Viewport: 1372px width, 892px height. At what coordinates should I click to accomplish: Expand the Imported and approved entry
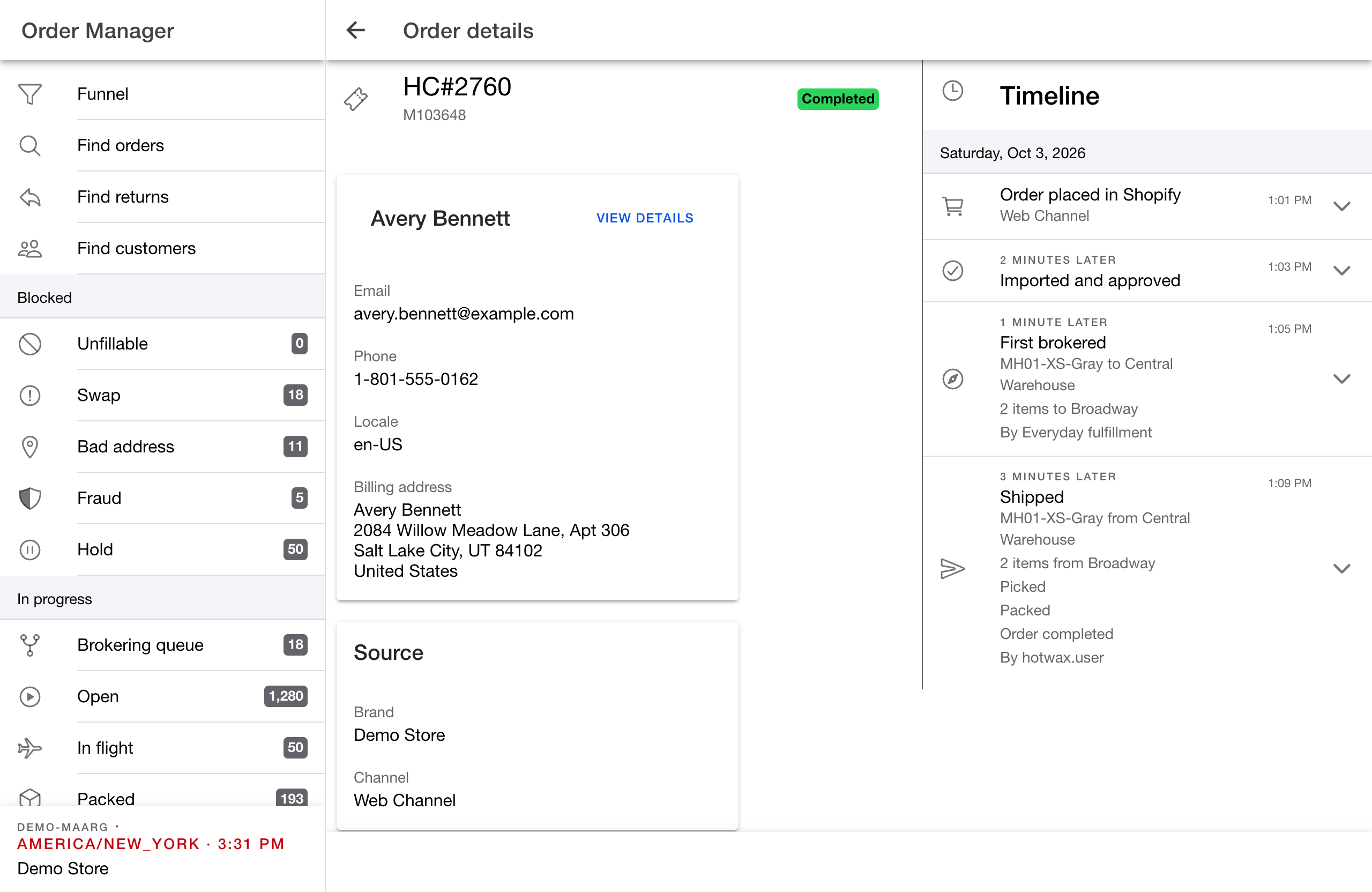1341,270
